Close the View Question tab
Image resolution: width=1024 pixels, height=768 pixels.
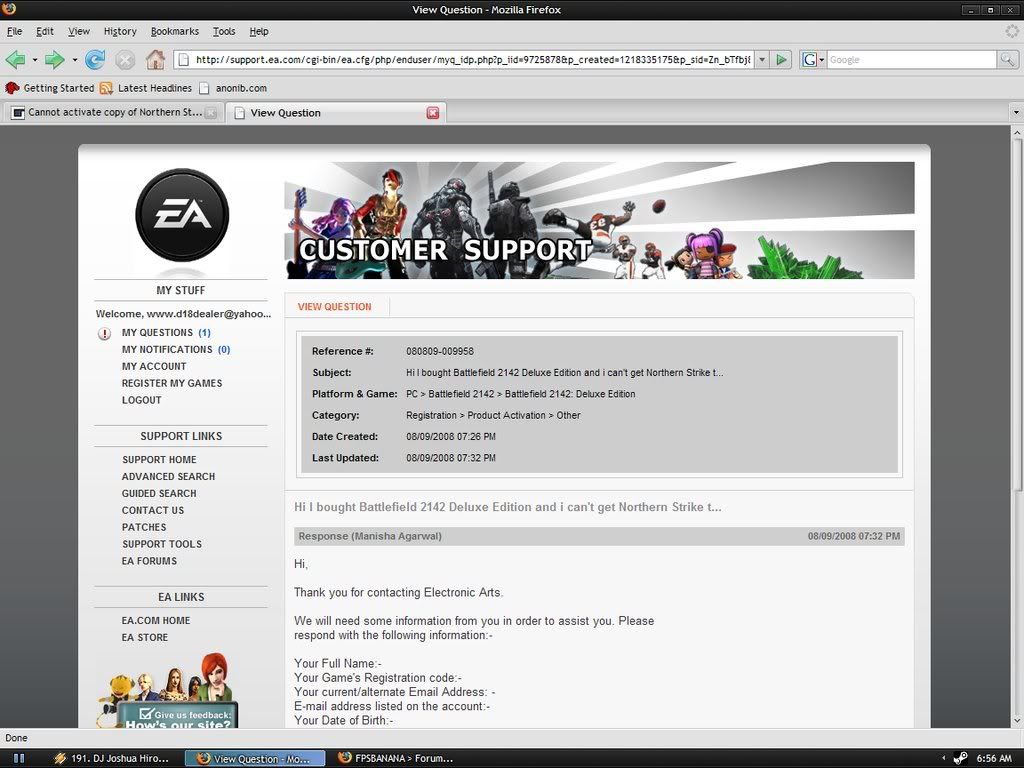point(432,113)
